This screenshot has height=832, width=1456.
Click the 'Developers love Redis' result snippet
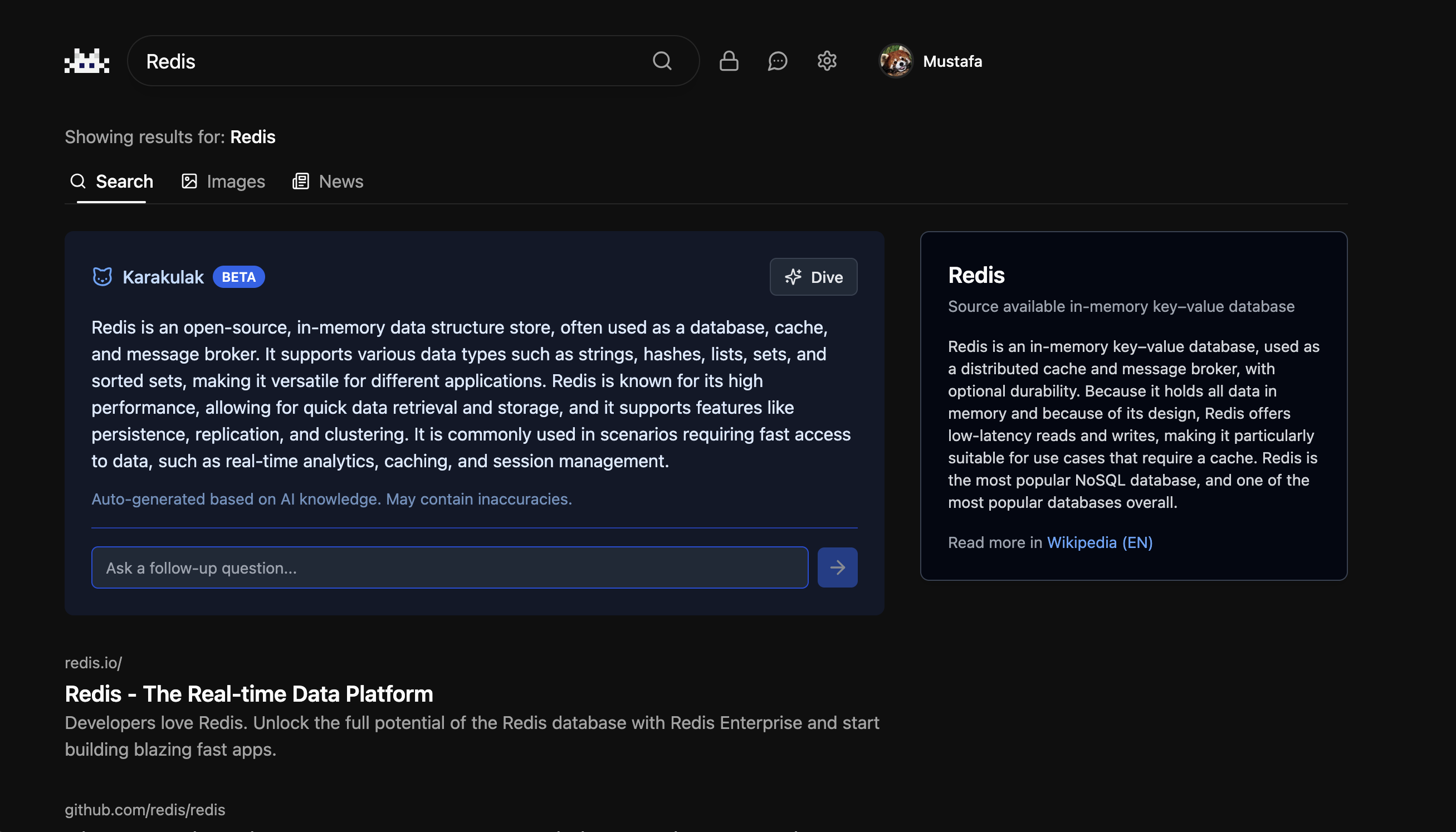click(x=472, y=736)
